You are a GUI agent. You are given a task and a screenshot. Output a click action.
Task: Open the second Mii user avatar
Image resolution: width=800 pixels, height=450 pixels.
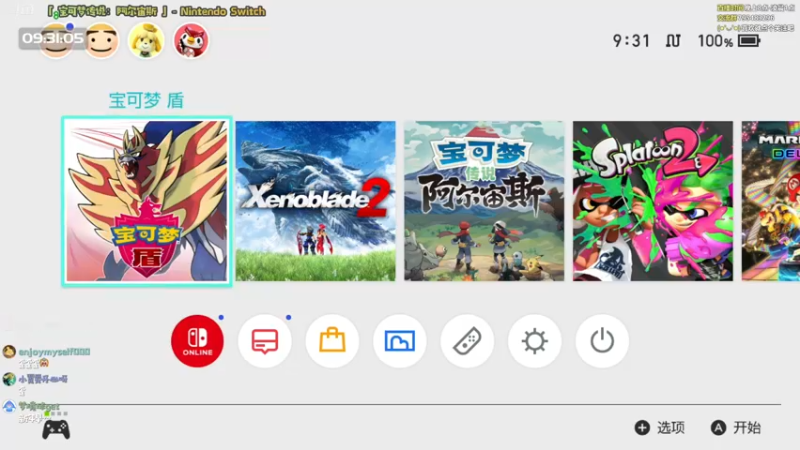(101, 40)
